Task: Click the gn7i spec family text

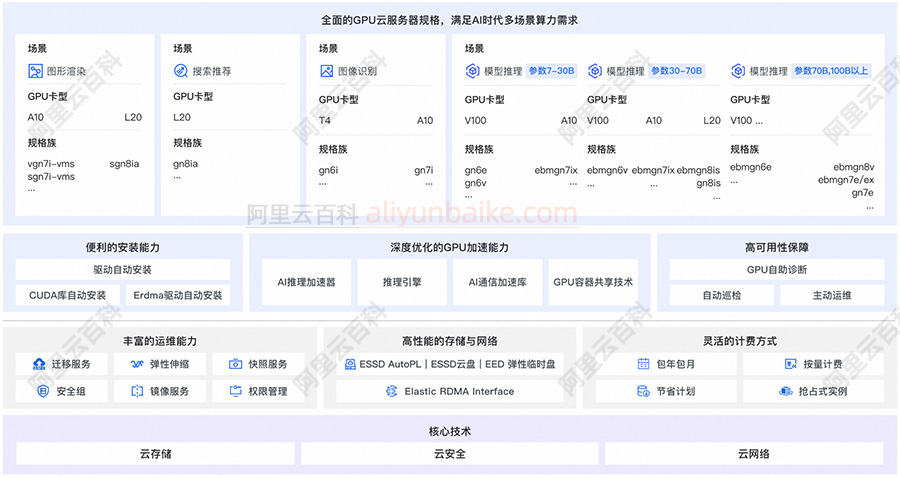Action: pyautogui.click(x=424, y=170)
